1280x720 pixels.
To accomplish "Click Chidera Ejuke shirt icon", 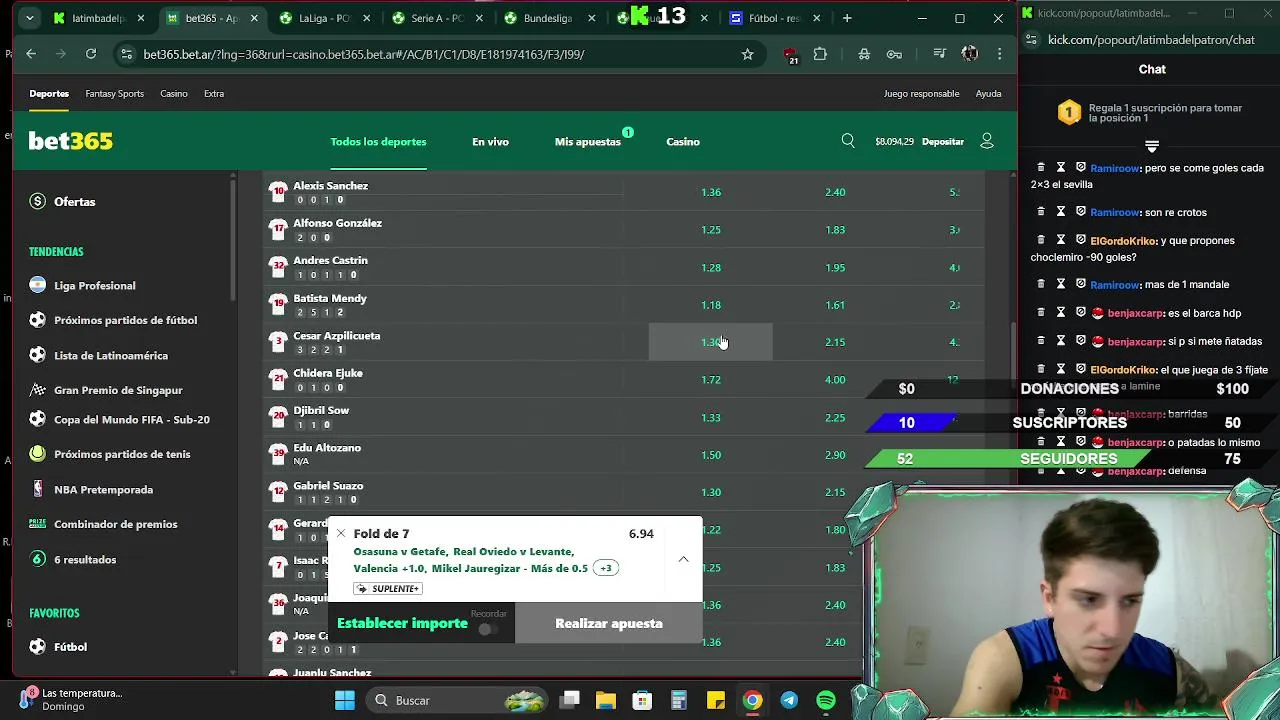I will 278,379.
